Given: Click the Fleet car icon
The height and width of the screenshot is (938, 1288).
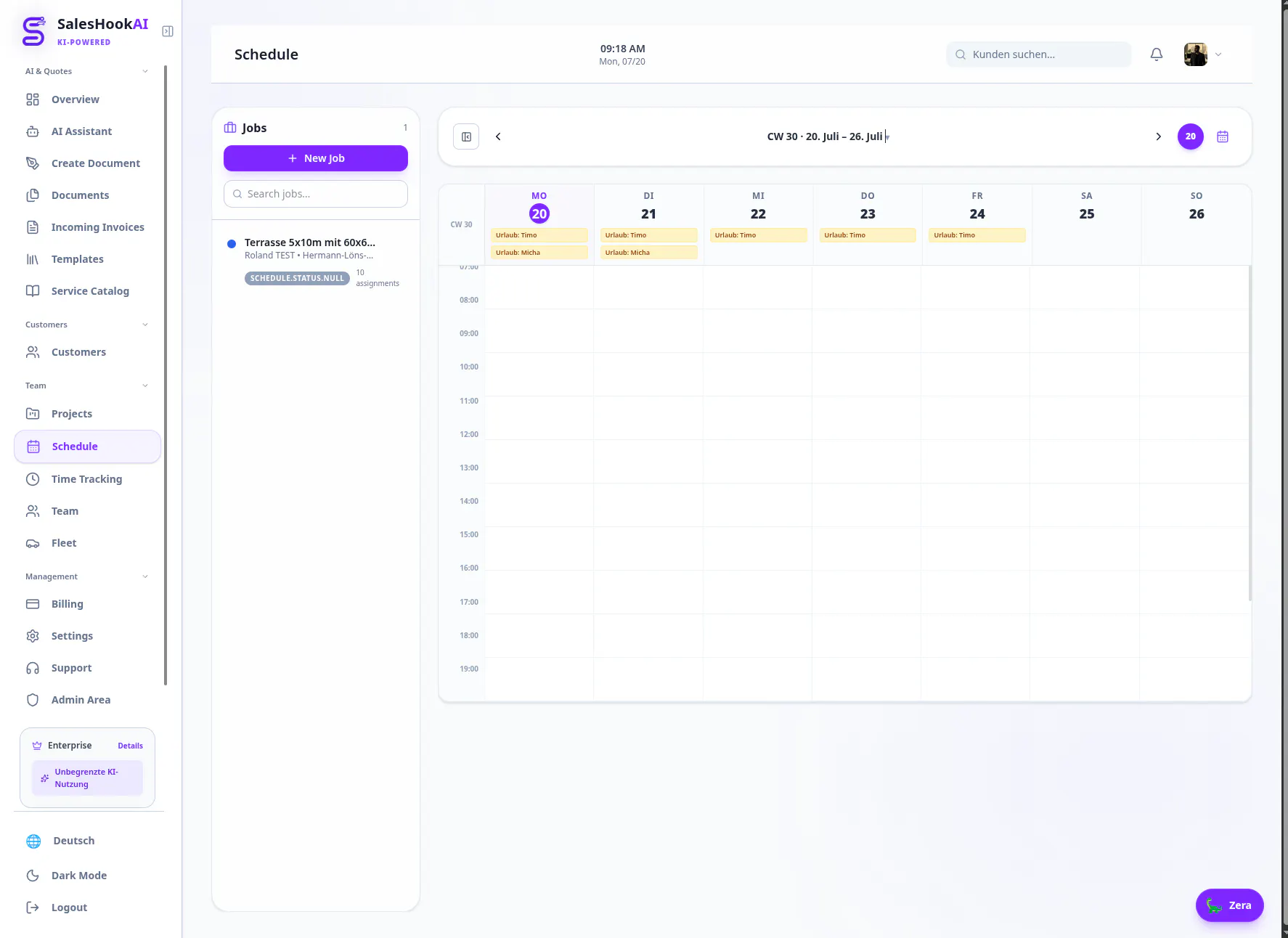Looking at the screenshot, I should [x=33, y=543].
